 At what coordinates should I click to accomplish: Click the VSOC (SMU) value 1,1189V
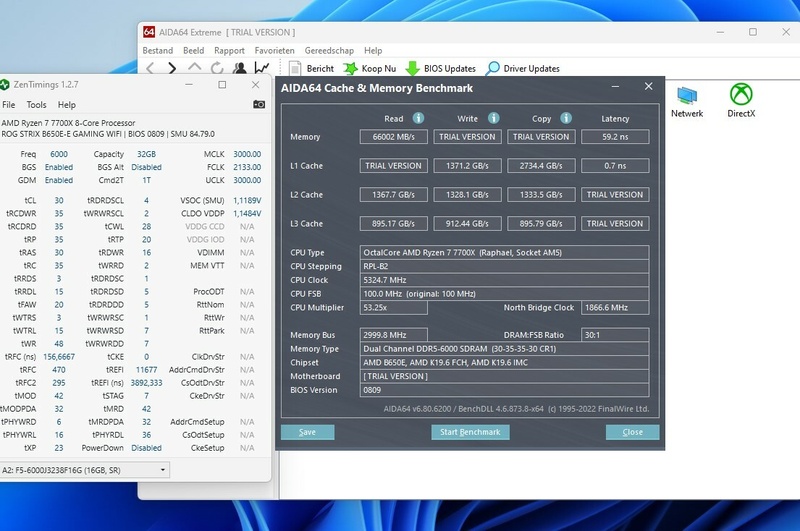[x=247, y=200]
